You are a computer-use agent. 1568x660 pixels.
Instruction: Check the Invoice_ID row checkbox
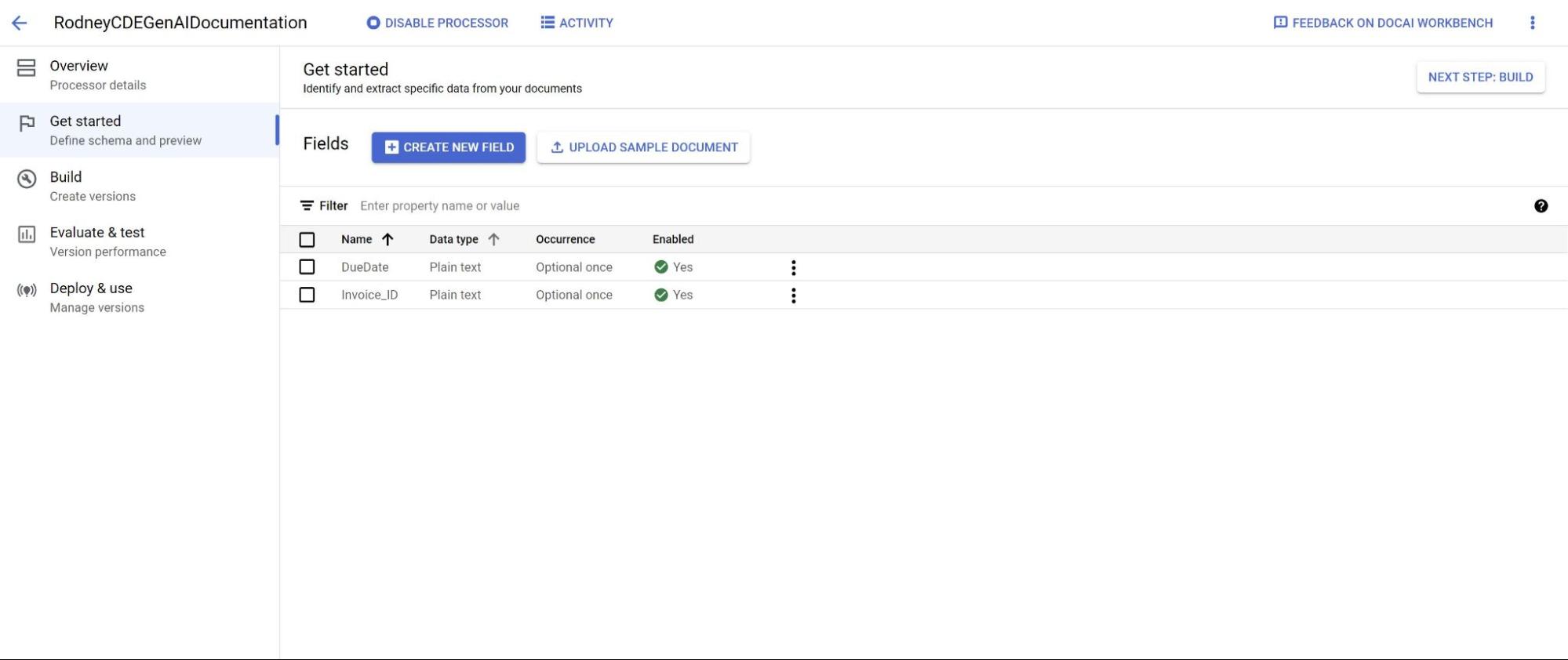point(307,295)
